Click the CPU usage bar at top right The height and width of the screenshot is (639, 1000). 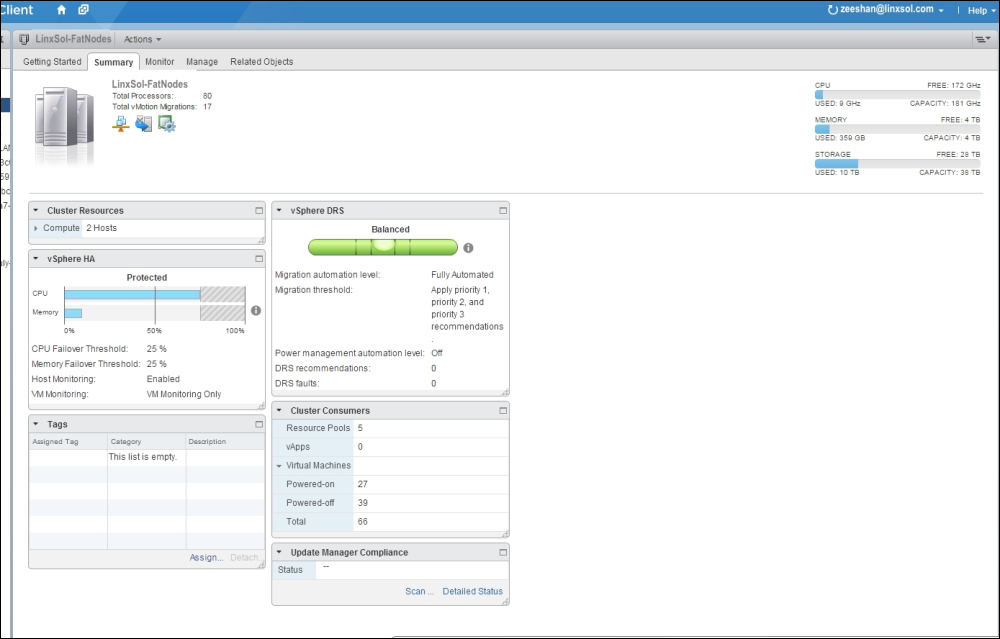point(897,94)
